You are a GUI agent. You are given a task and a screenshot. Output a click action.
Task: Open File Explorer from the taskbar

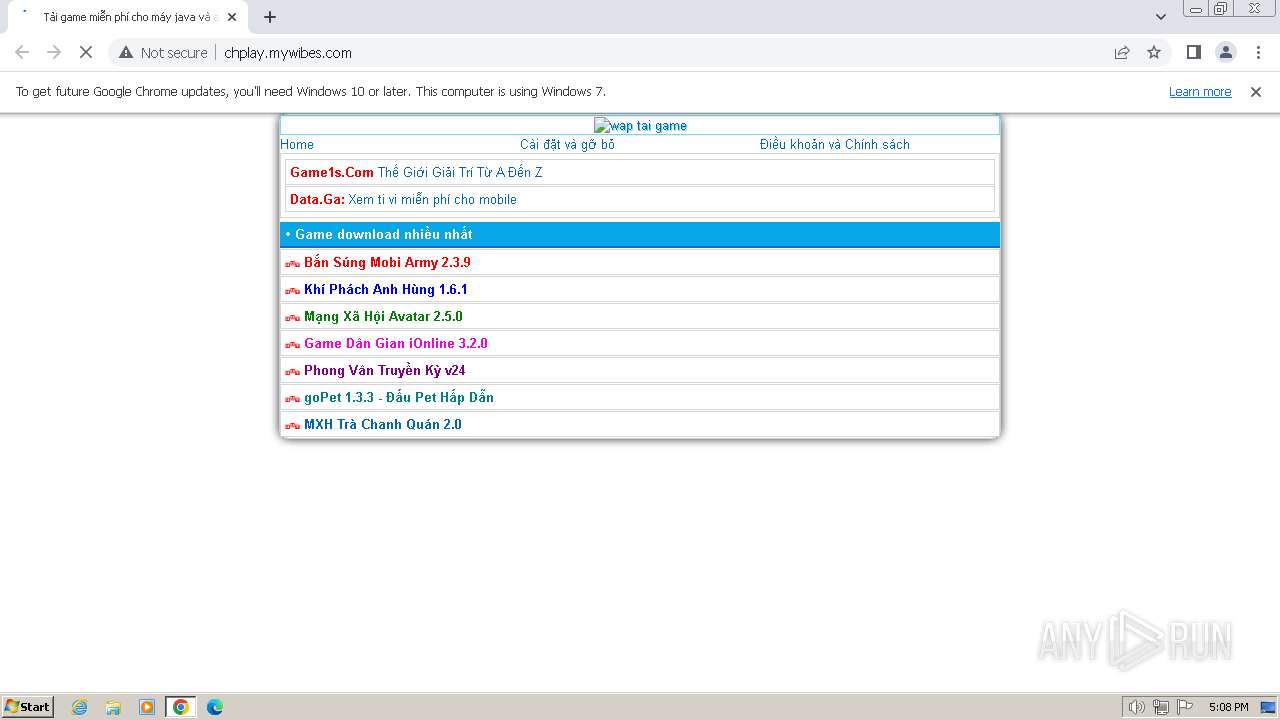pos(113,707)
